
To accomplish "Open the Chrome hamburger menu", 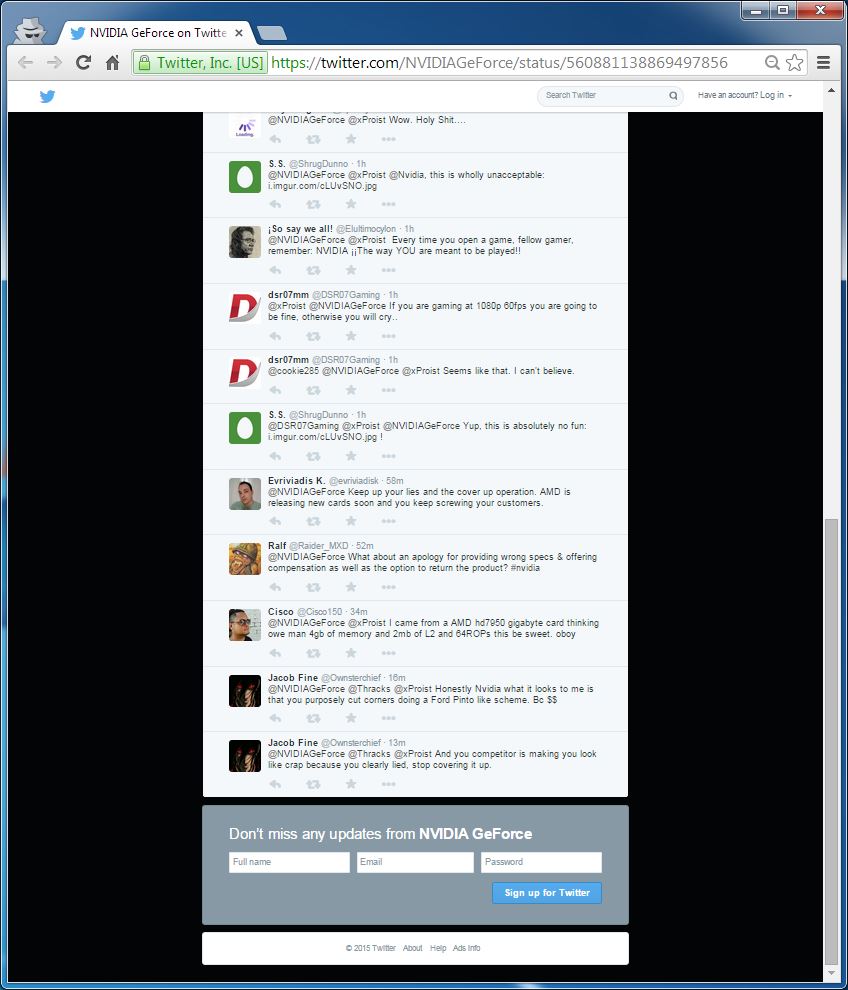I will (823, 63).
